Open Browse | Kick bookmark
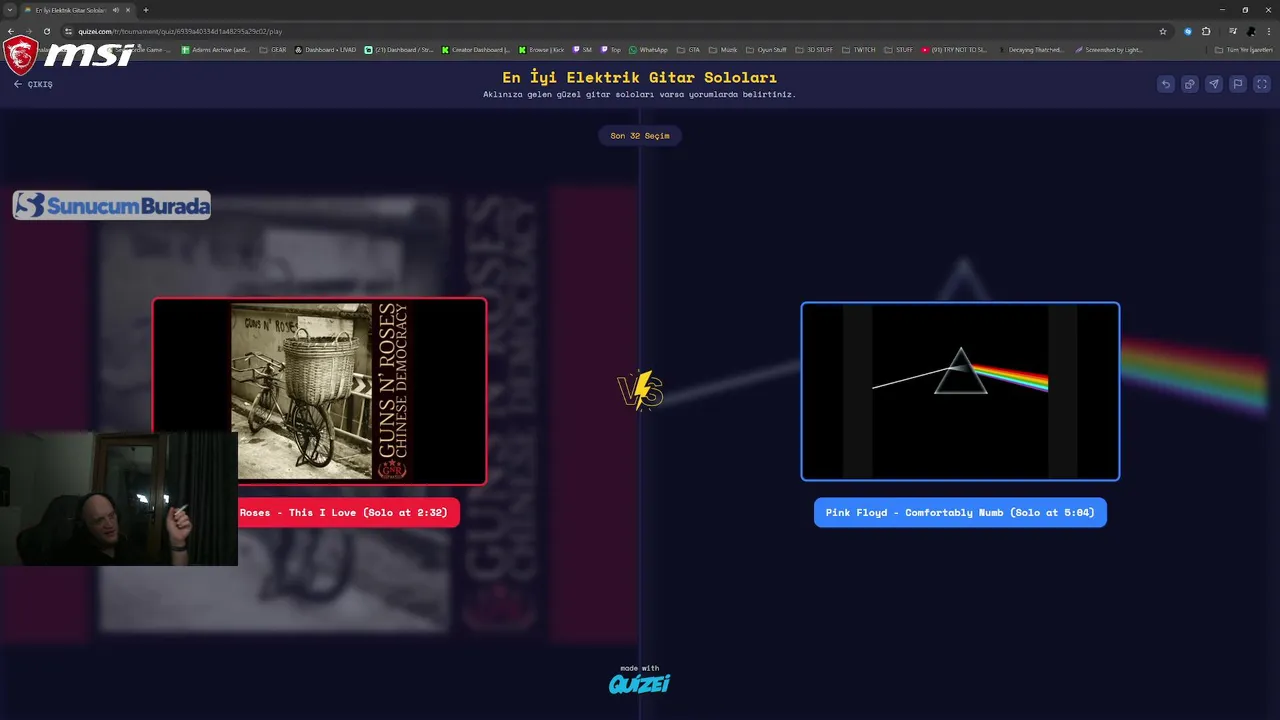The width and height of the screenshot is (1280, 720). (541, 49)
